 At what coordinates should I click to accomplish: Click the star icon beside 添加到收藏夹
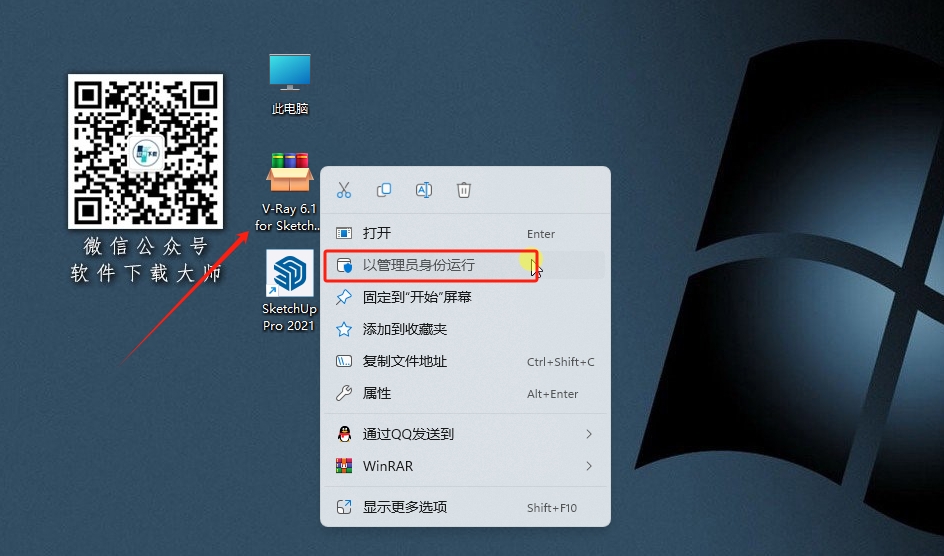(344, 329)
